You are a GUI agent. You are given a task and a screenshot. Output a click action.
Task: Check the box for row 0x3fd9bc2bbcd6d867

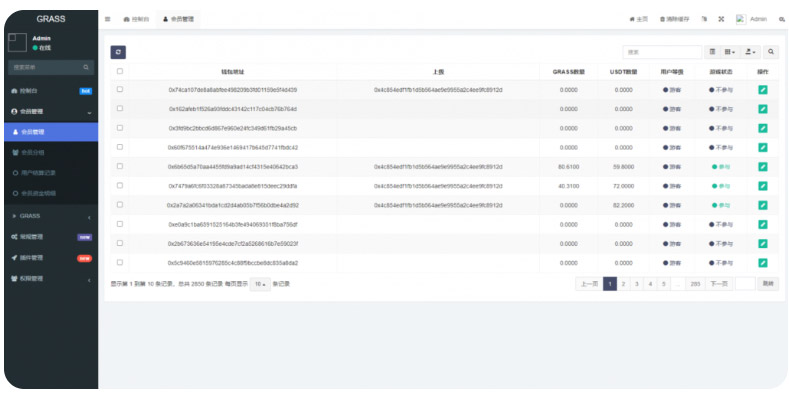[120, 128]
